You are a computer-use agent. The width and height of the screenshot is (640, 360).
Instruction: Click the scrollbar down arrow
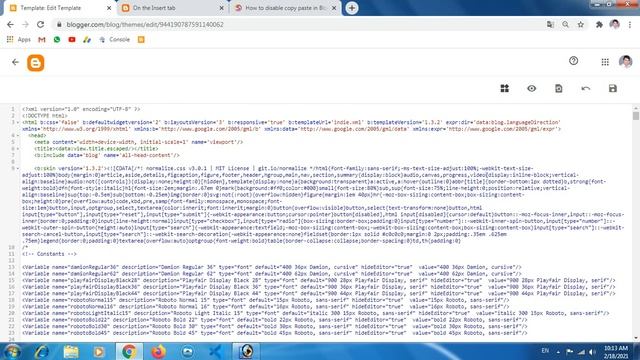636,338
